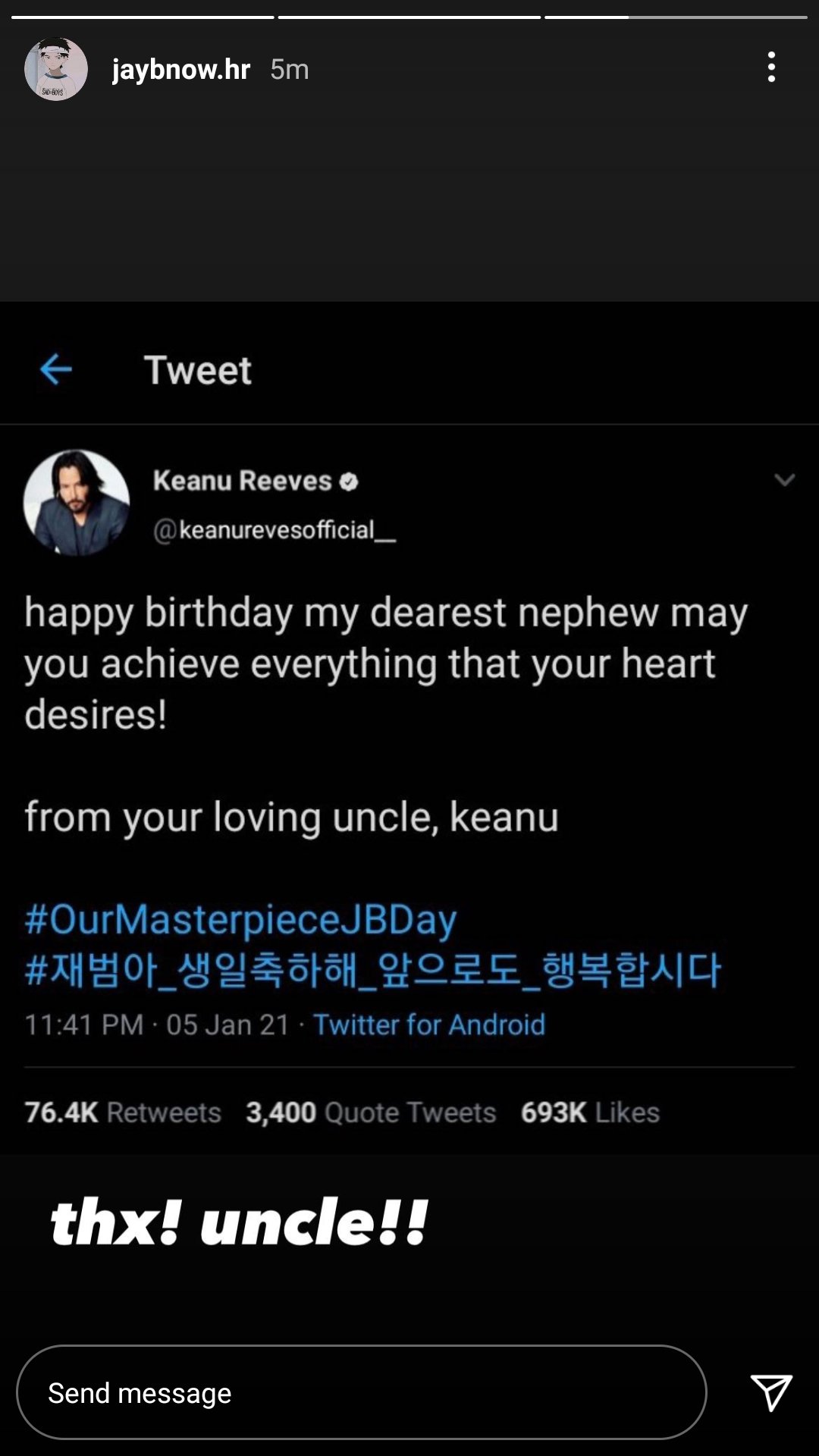The image size is (819, 1456).
Task: Open the Korean birthday hashtag link
Action: point(372,970)
